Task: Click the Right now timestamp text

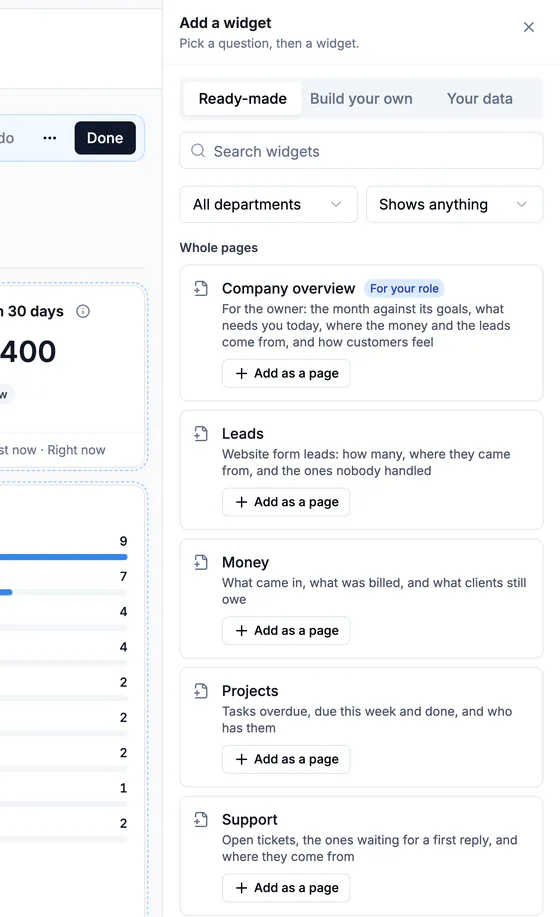Action: [x=77, y=450]
